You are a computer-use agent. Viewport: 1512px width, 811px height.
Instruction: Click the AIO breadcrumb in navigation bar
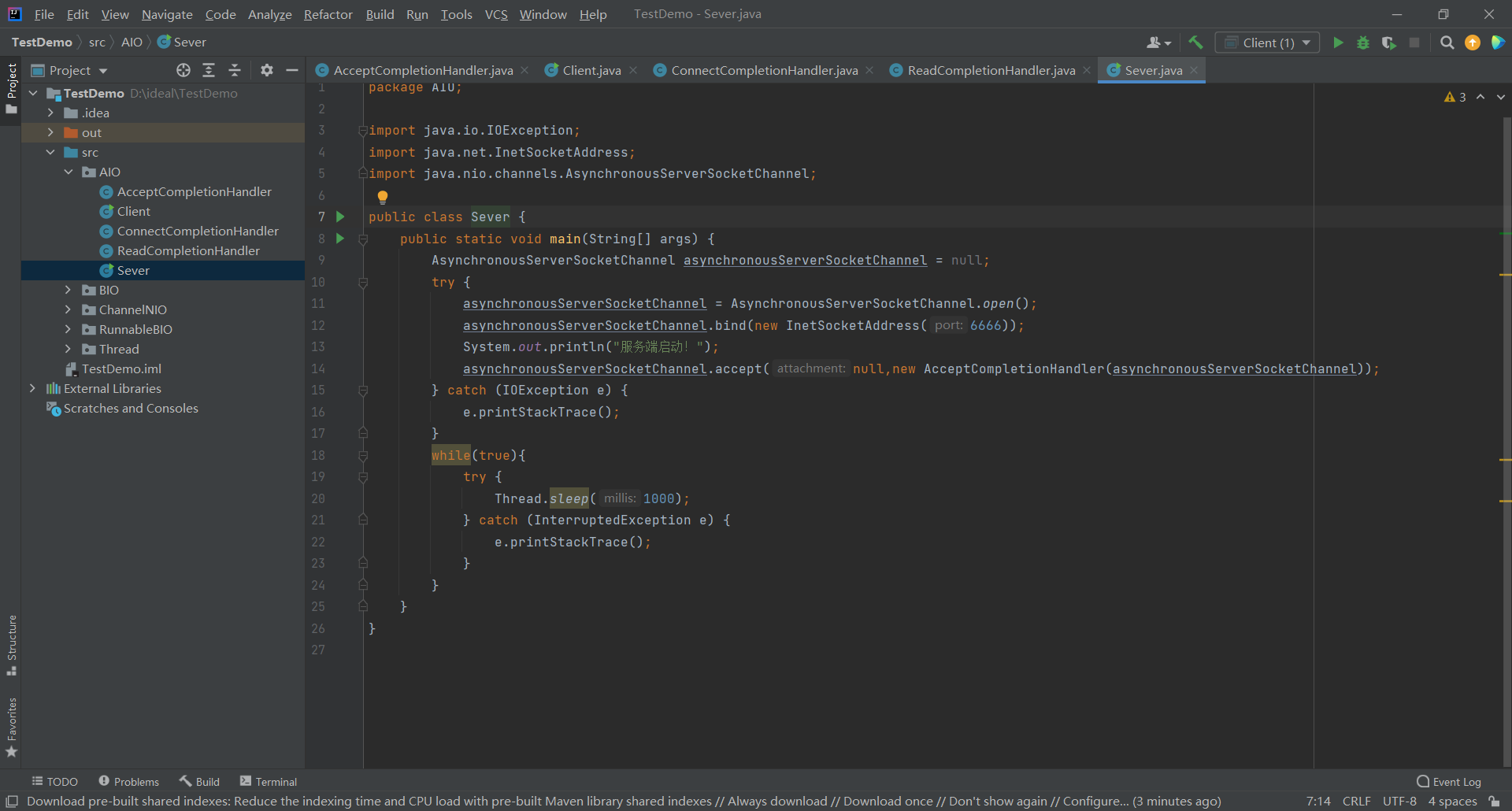click(132, 43)
